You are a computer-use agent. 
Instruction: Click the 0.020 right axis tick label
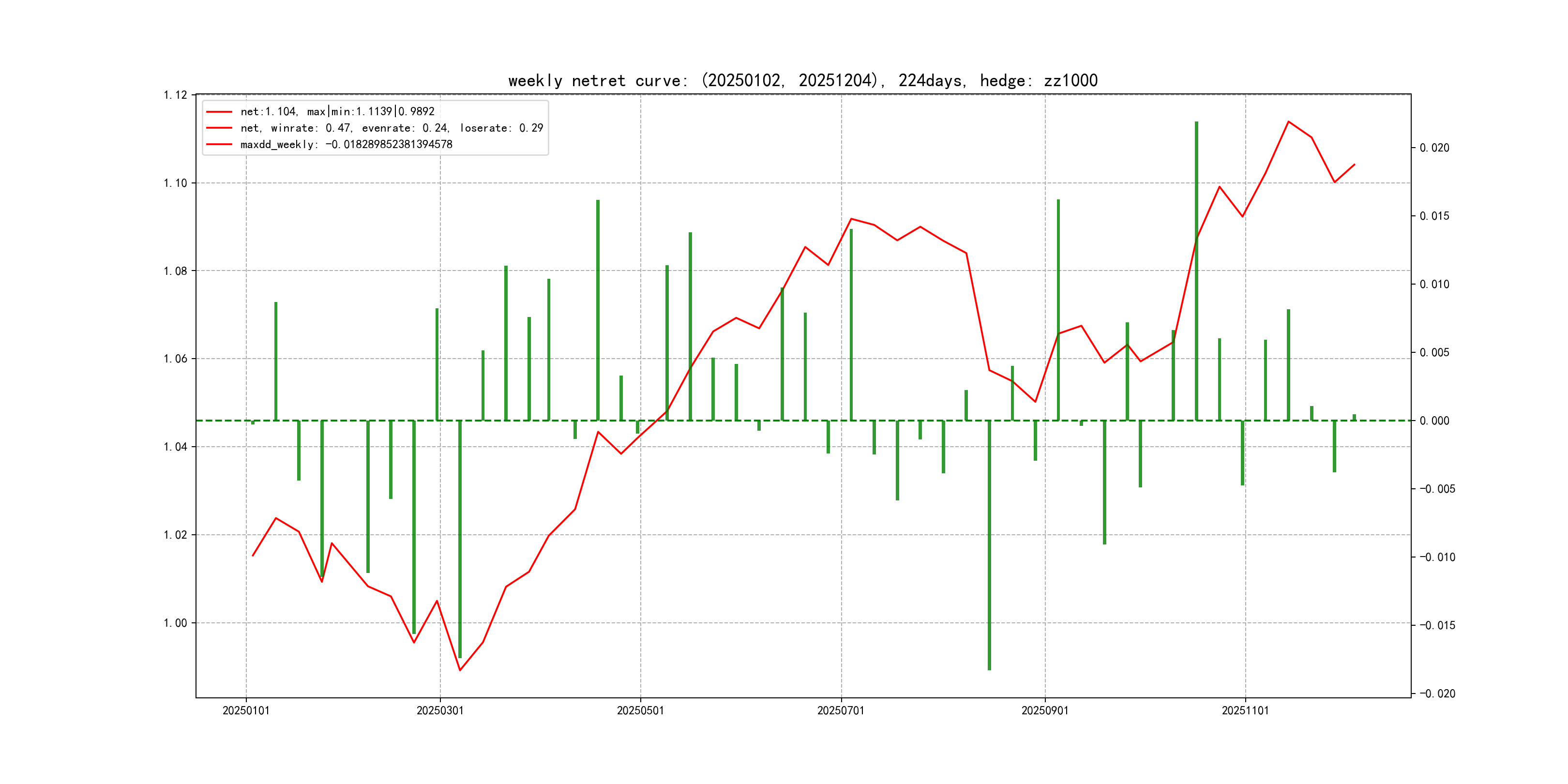[x=1434, y=148]
